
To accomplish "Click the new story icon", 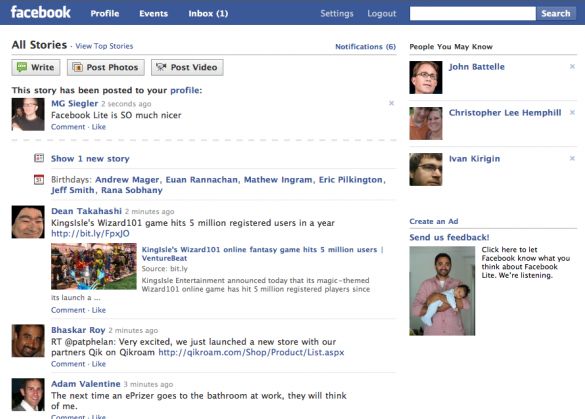I will 39,158.
